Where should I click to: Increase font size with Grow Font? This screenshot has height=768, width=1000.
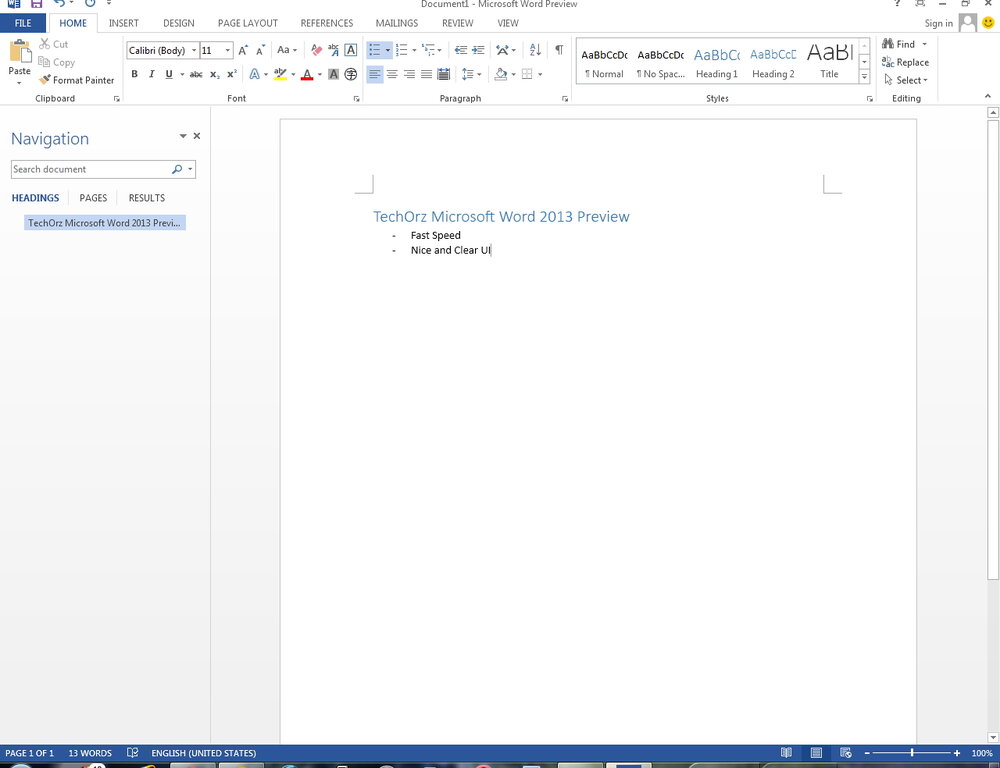[x=243, y=50]
